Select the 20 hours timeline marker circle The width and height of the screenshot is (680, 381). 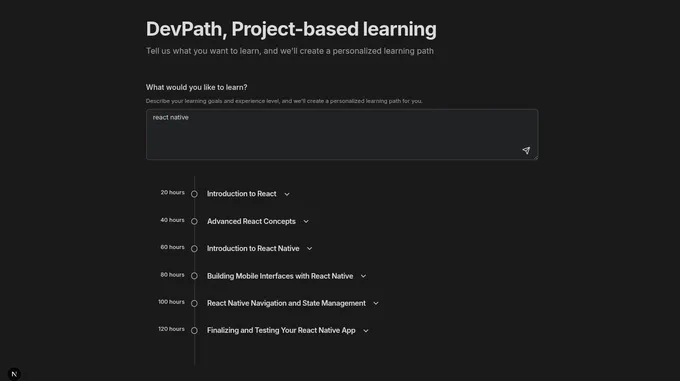[194, 194]
